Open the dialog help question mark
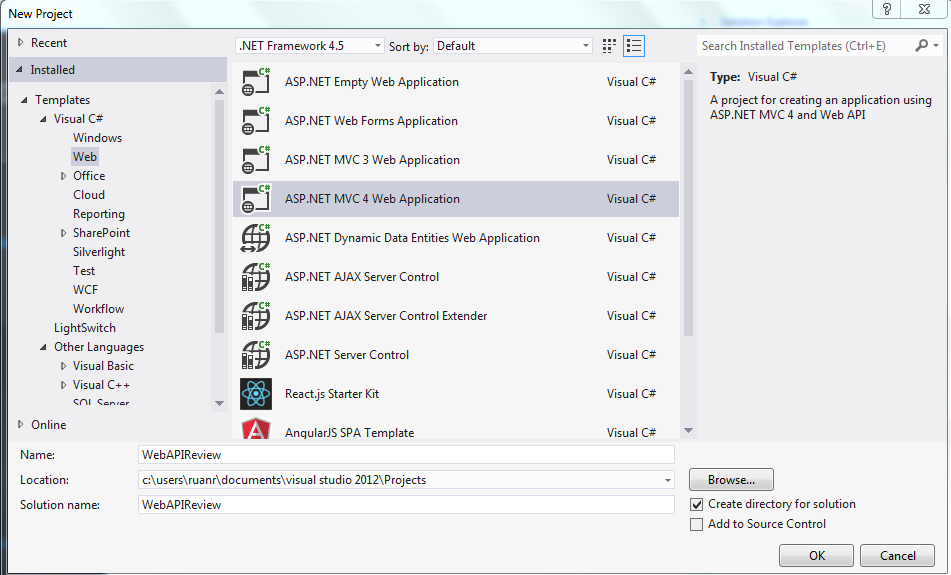Screen dimensions: 951x575 point(887,9)
